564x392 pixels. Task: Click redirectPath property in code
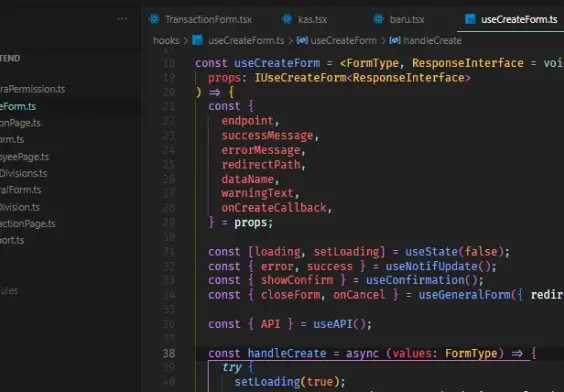point(261,165)
